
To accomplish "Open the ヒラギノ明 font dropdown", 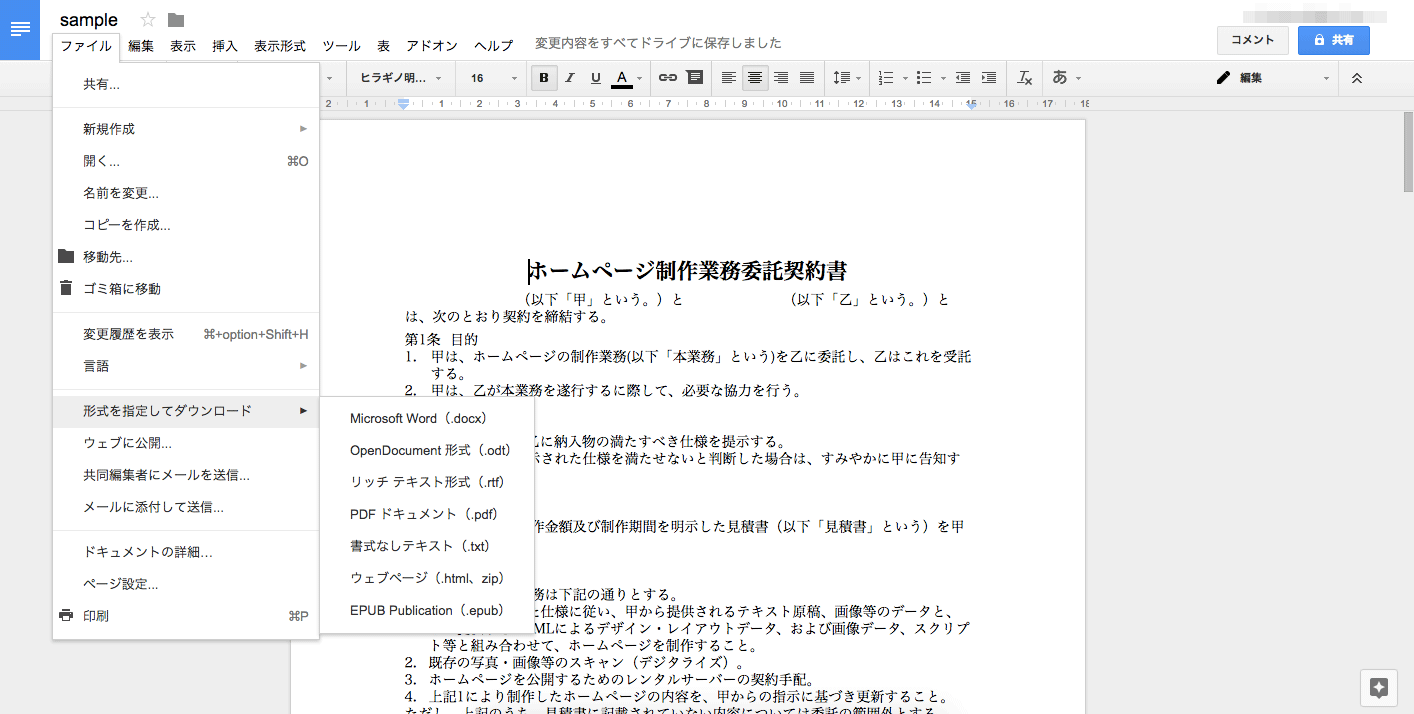I will point(399,78).
